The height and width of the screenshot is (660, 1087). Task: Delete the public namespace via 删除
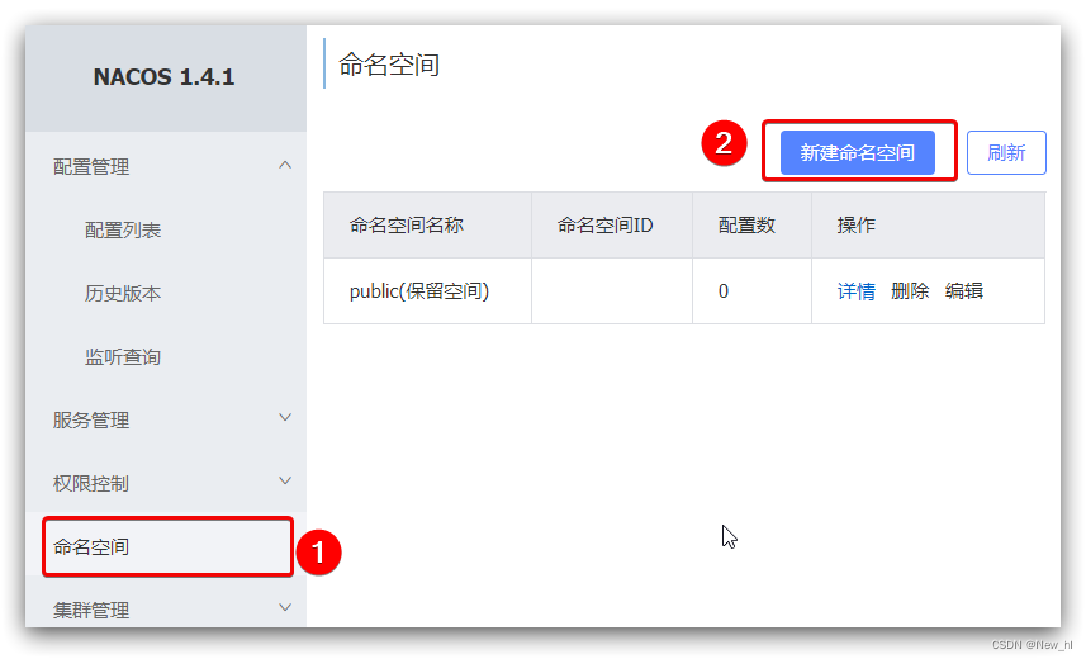(x=910, y=291)
